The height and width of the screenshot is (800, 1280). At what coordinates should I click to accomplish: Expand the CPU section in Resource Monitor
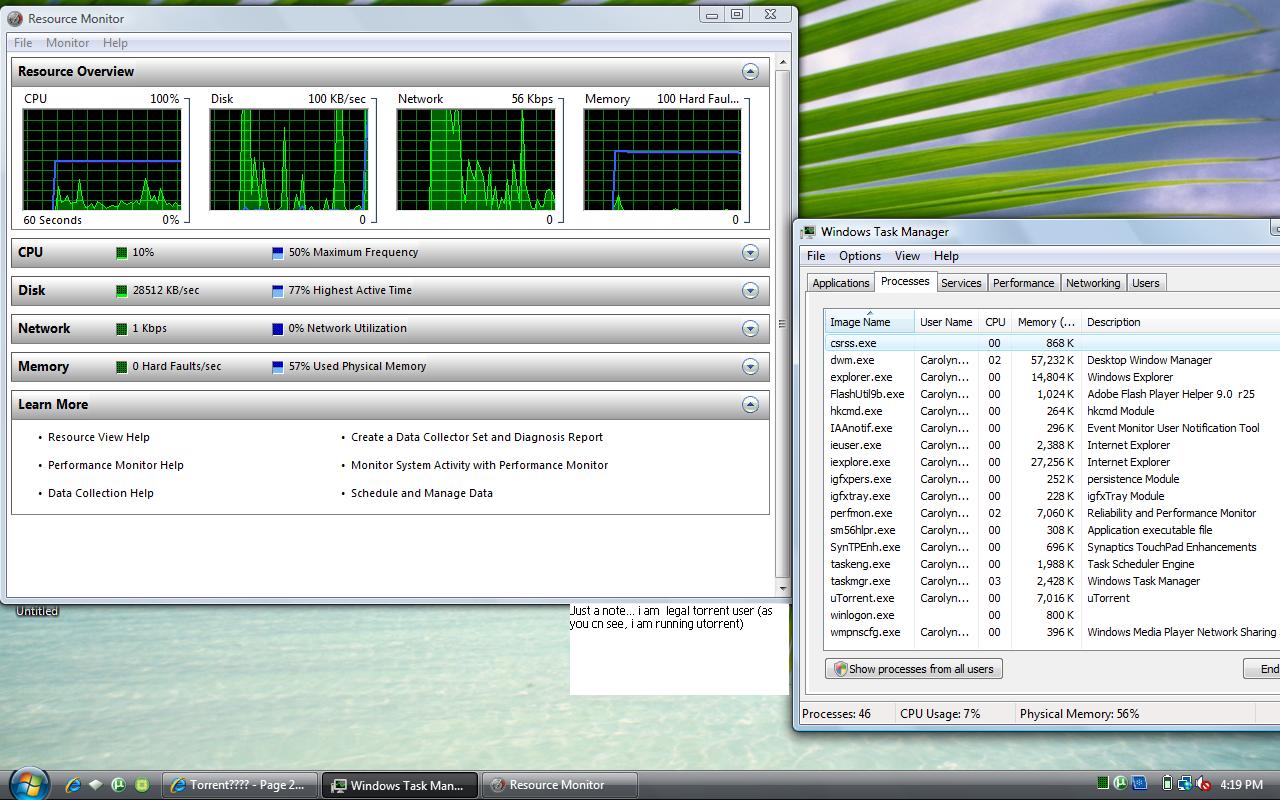[750, 253]
